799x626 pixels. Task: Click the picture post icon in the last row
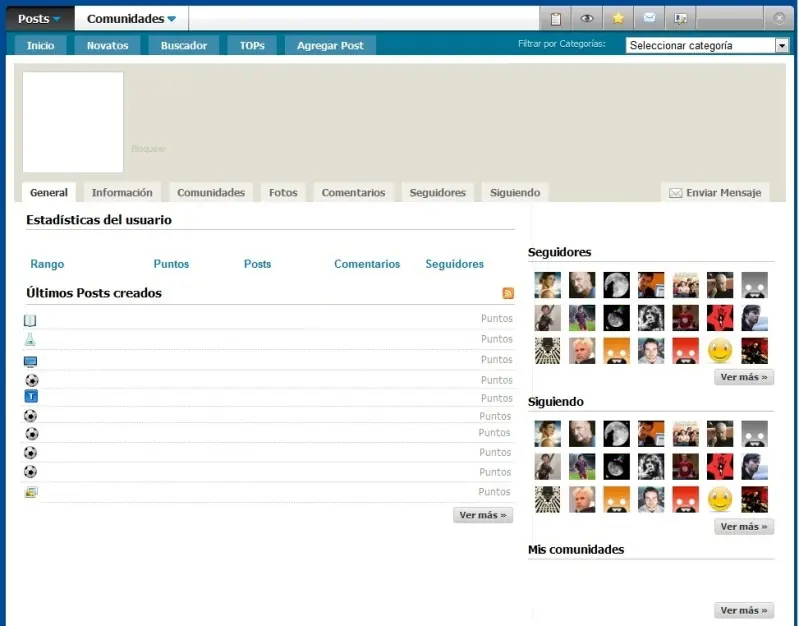tap(31, 492)
